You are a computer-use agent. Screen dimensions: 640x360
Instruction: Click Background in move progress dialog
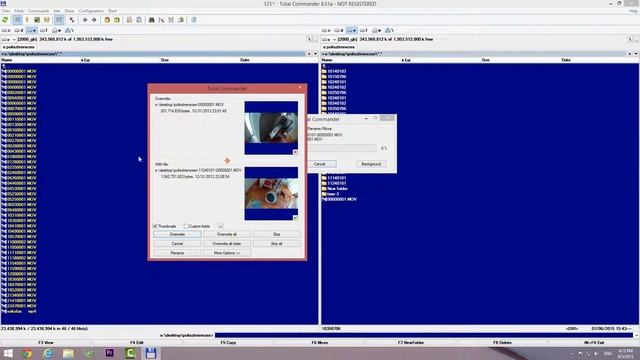(371, 164)
